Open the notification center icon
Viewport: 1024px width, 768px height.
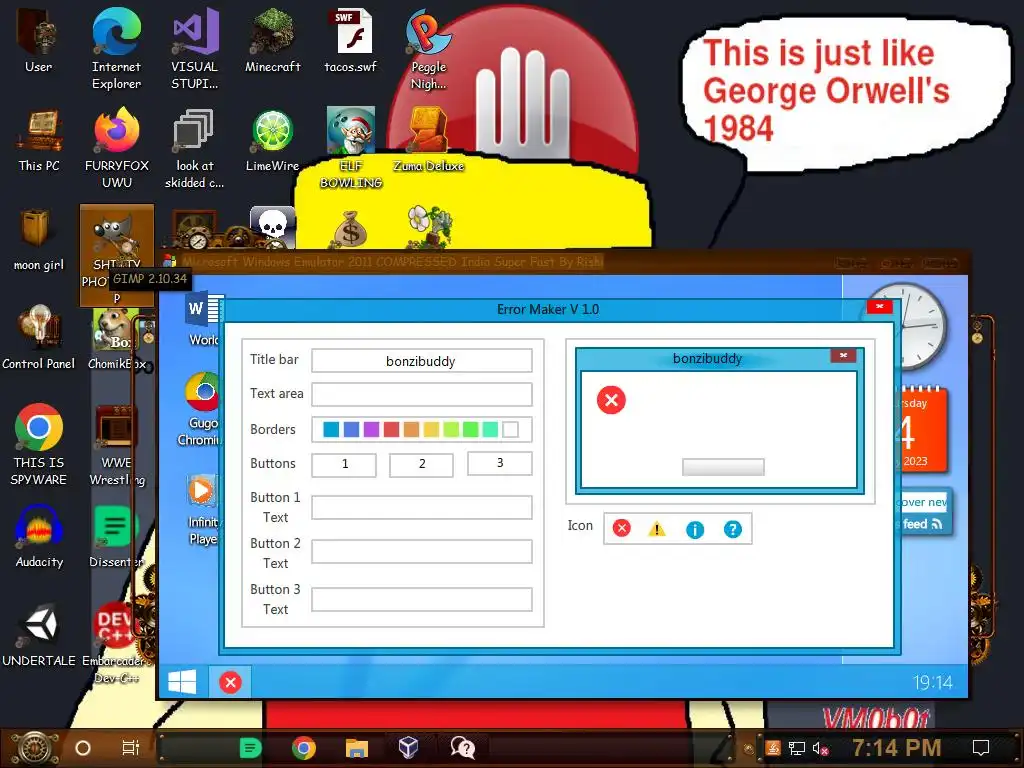[981, 748]
